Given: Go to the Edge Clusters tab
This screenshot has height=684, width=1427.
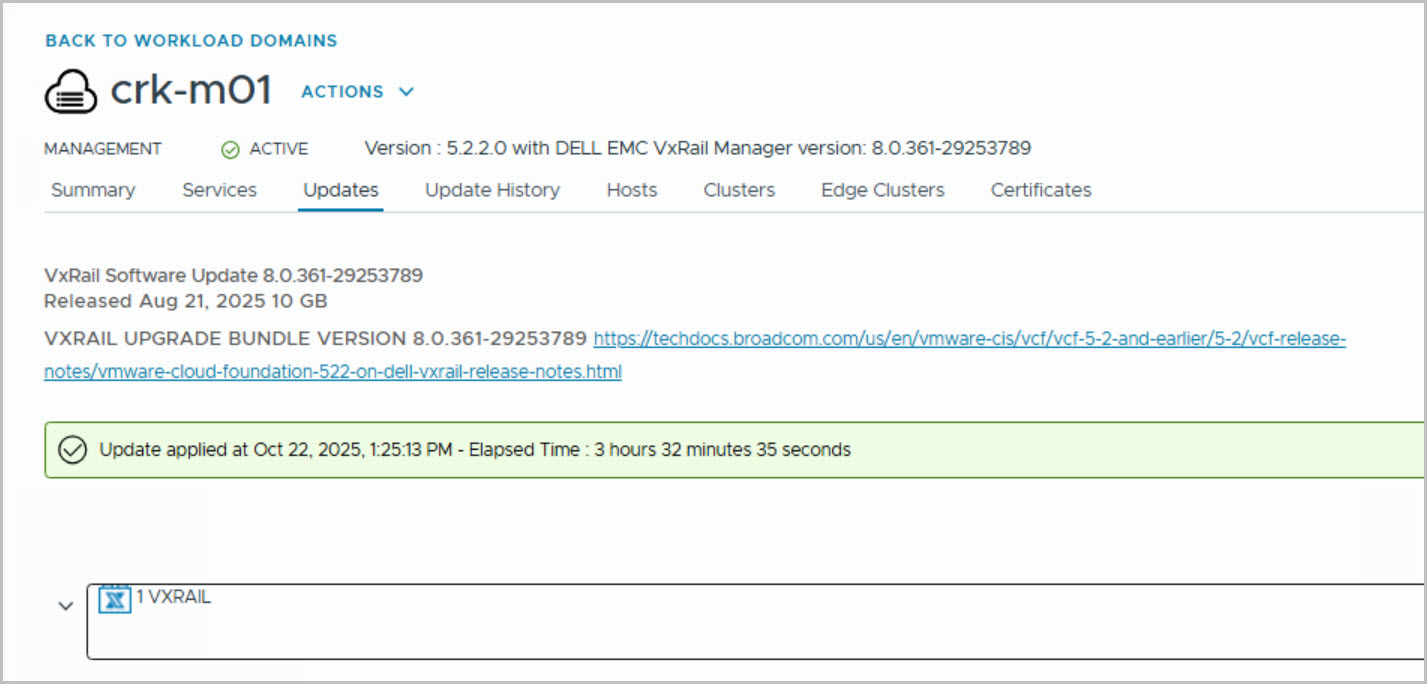Looking at the screenshot, I should coord(882,190).
